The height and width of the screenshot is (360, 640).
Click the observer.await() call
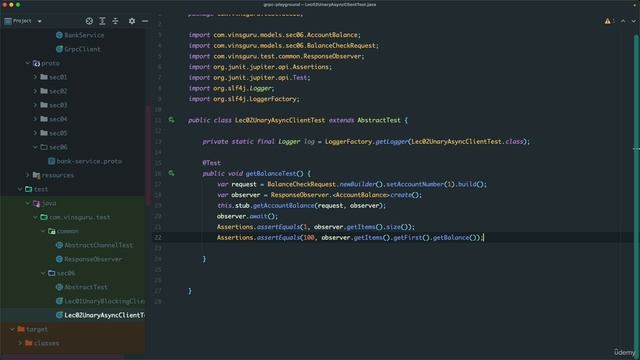[247, 216]
